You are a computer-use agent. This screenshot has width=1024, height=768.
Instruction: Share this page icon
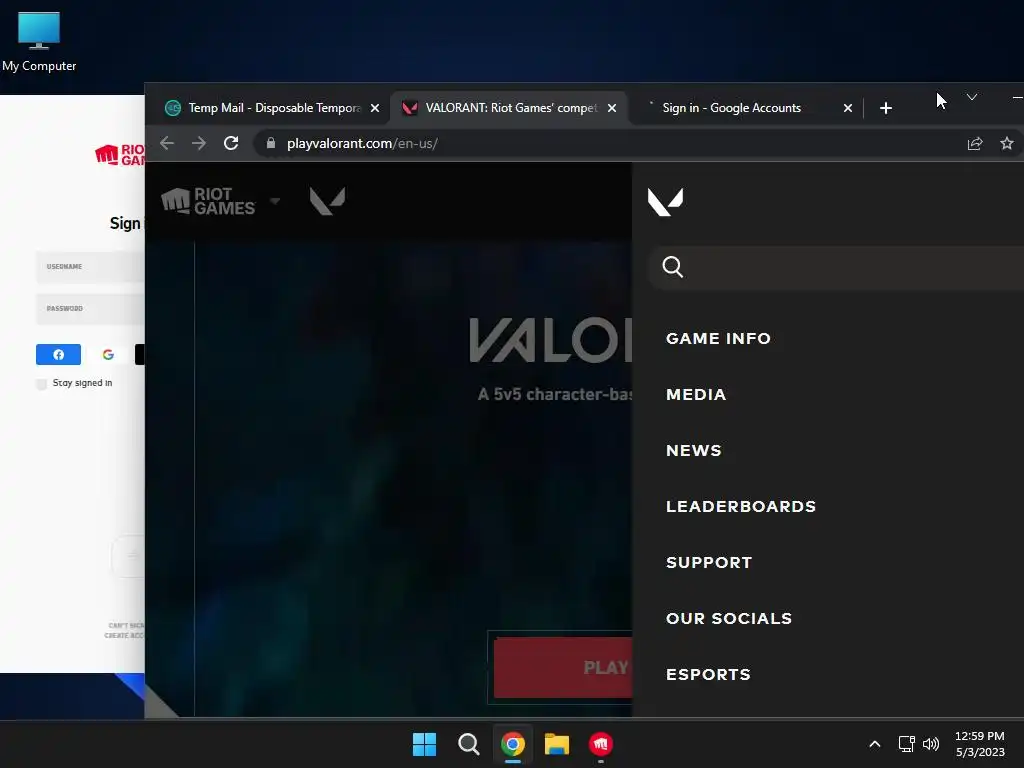(x=975, y=143)
